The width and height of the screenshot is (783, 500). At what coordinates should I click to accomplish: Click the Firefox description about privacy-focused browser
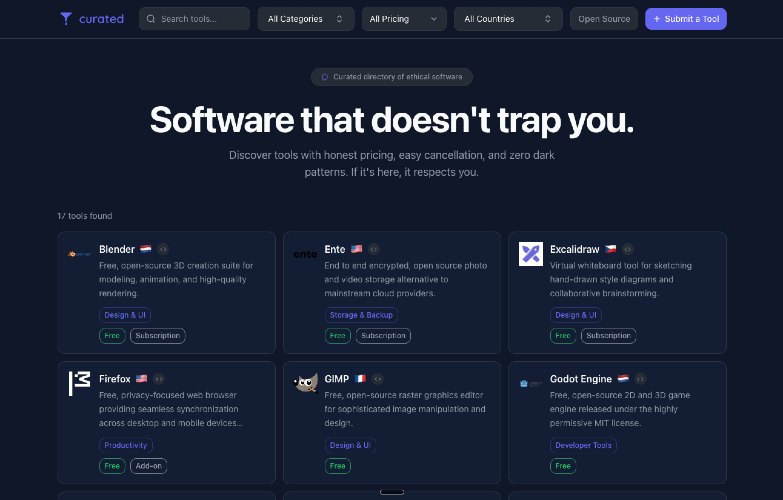[171, 409]
